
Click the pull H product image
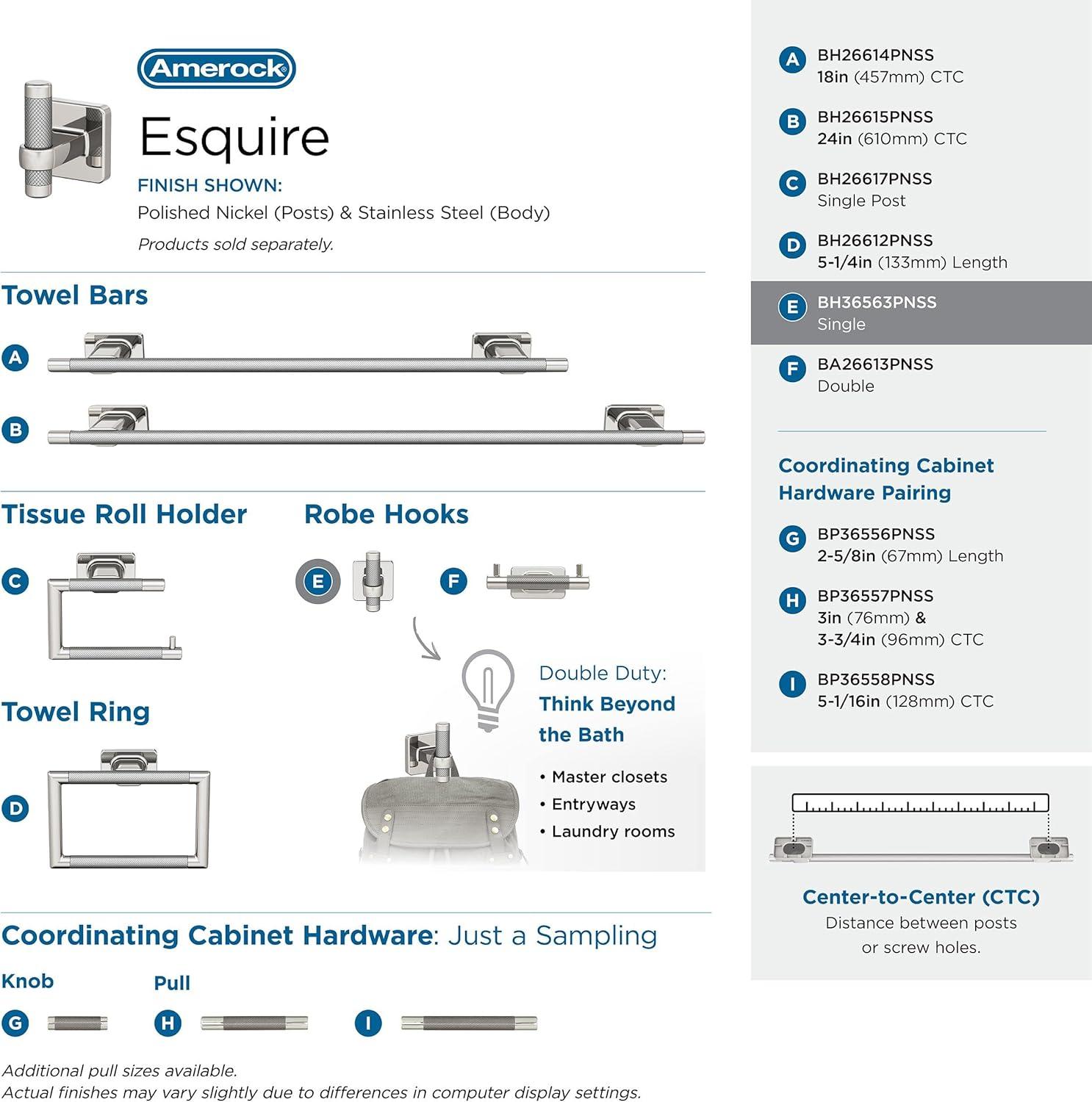coord(254,1023)
